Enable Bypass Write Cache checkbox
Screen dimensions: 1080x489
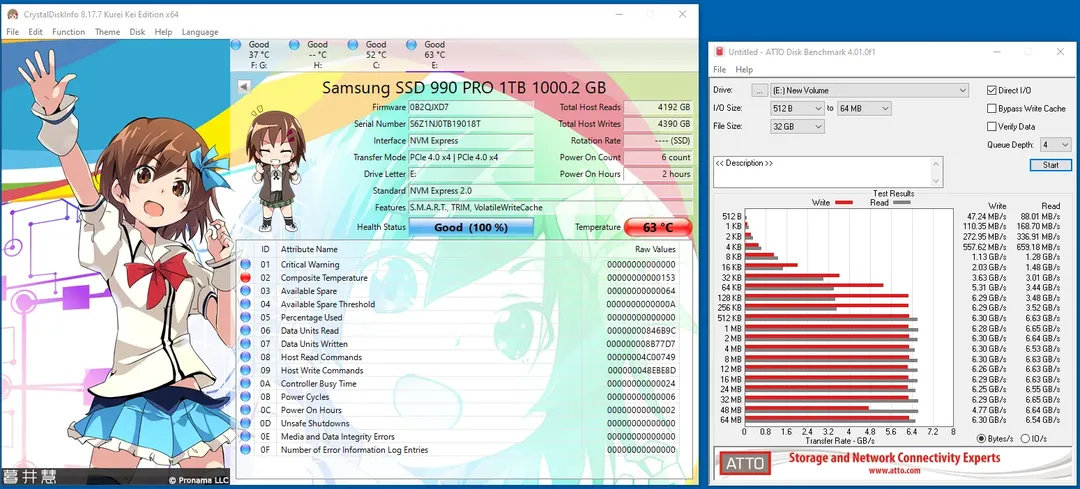(x=992, y=108)
